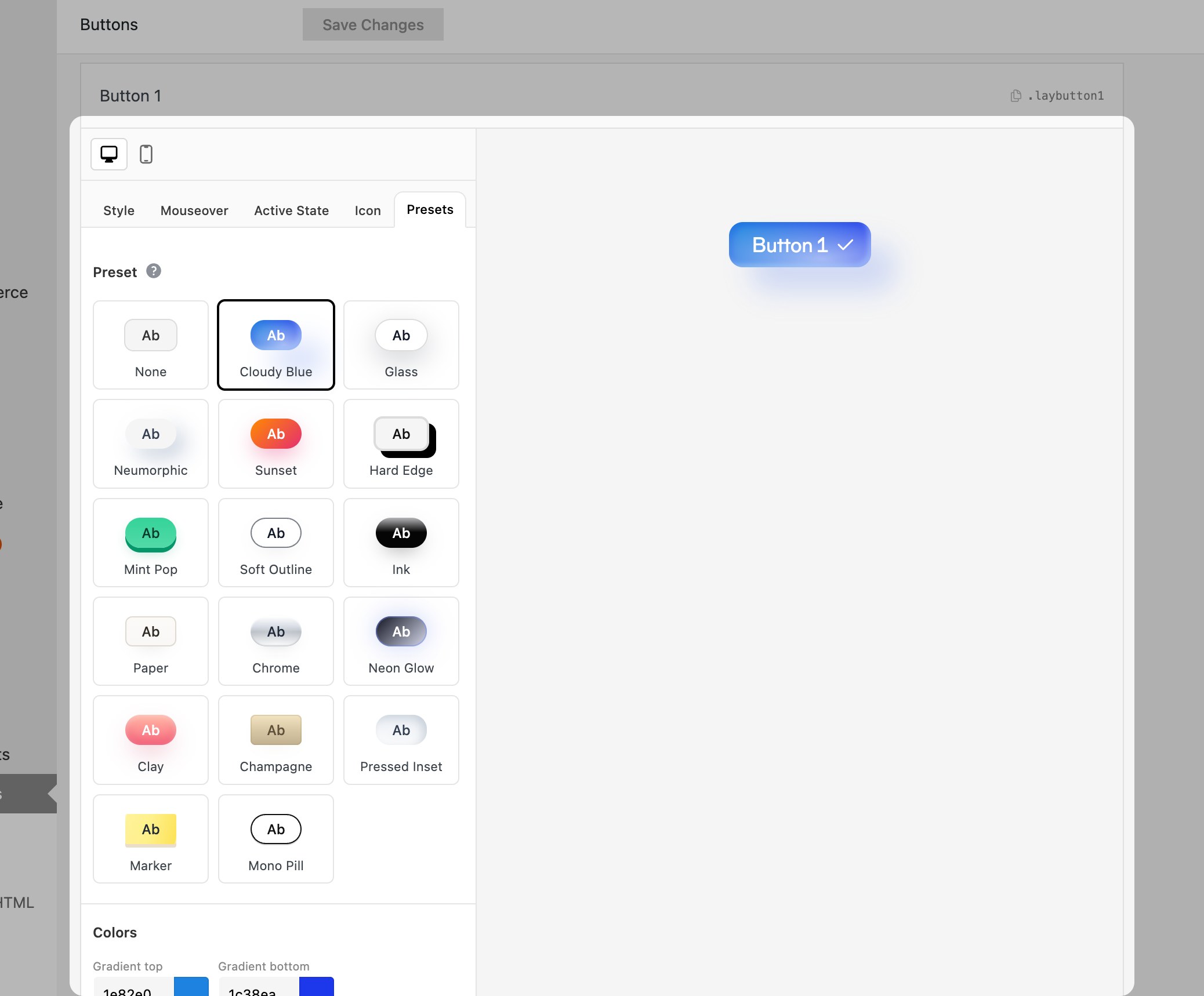The width and height of the screenshot is (1204, 996).
Task: Choose the Glass preset
Action: pyautogui.click(x=401, y=345)
